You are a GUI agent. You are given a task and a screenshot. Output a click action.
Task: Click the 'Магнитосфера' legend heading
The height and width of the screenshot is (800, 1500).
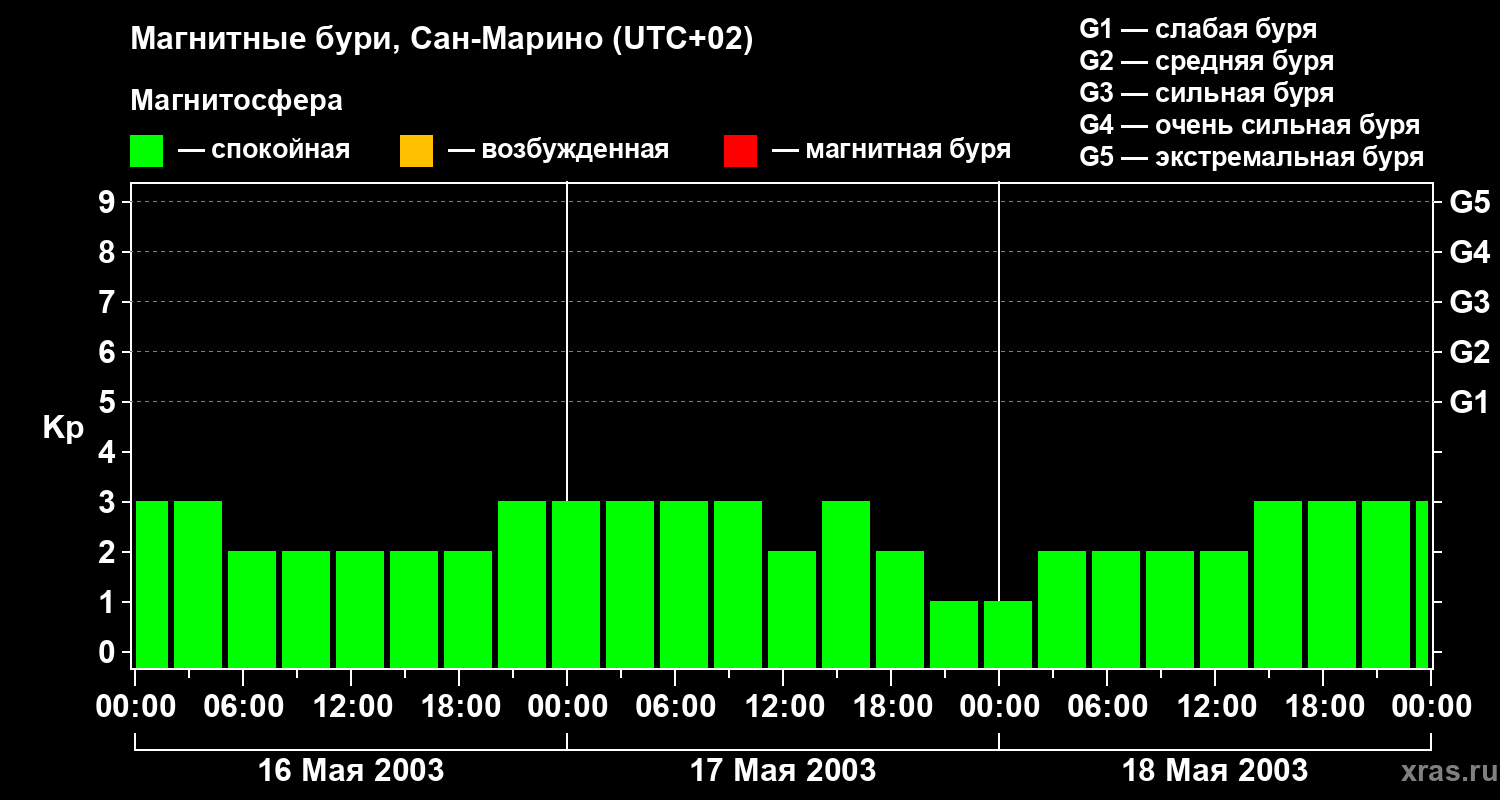(x=236, y=100)
